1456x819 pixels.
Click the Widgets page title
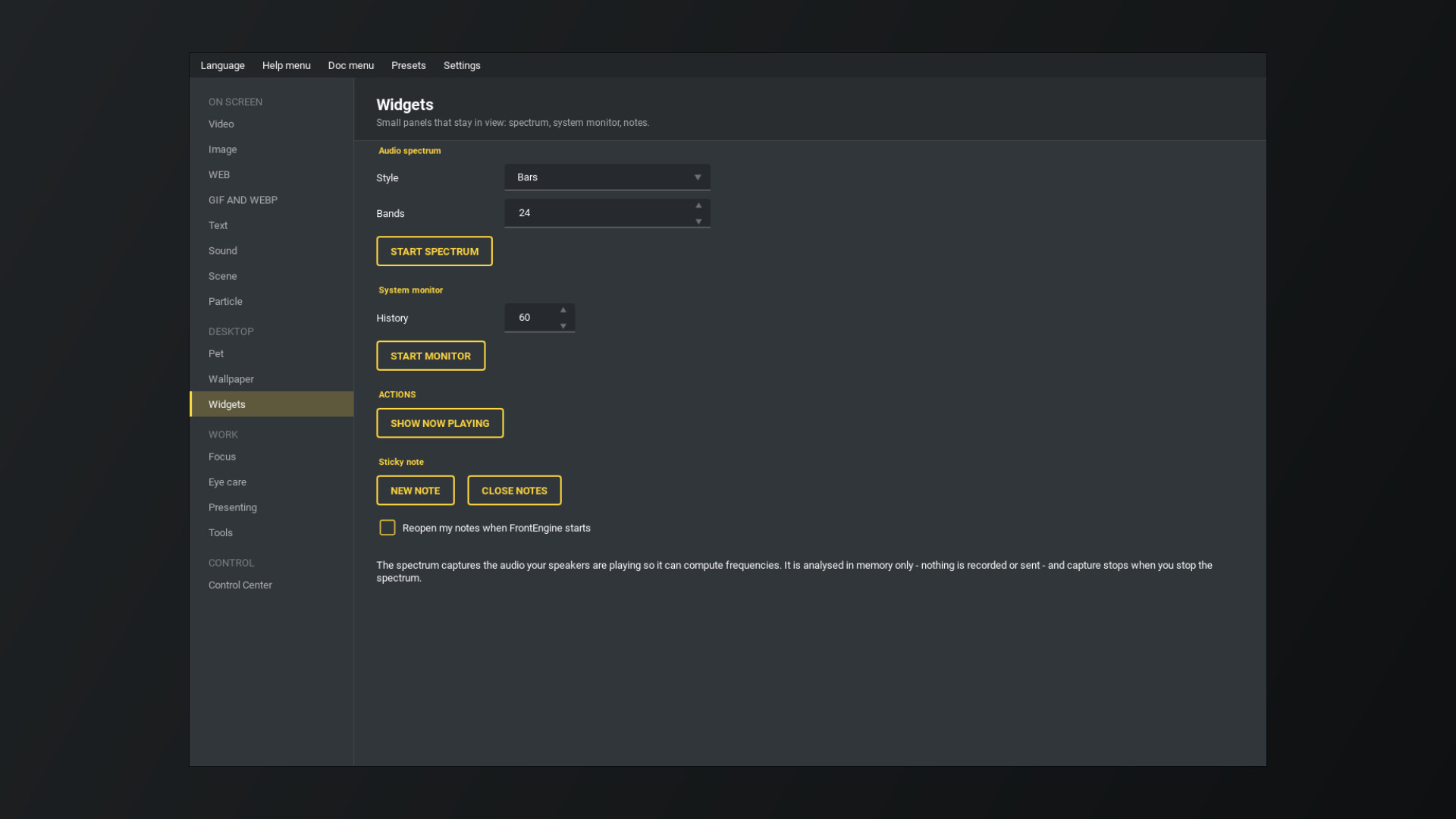click(x=405, y=105)
